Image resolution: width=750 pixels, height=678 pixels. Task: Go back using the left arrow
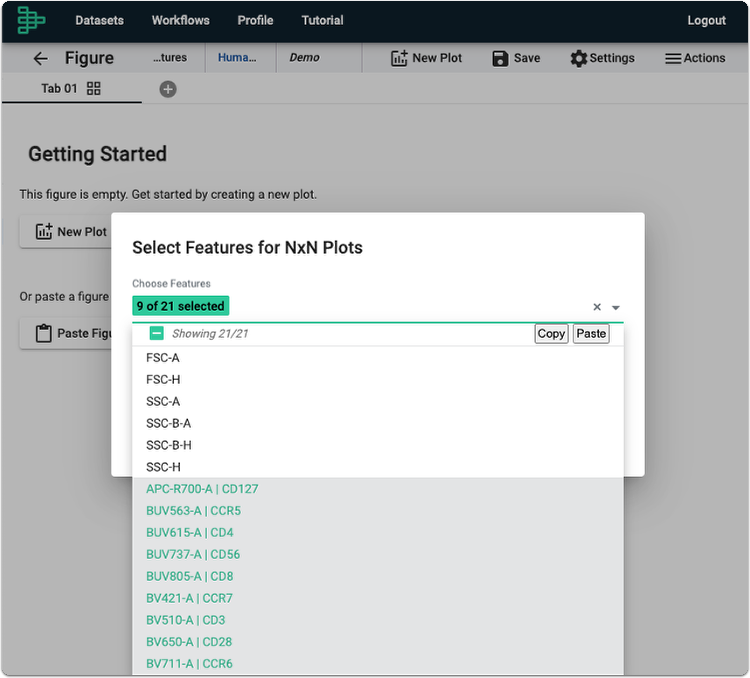pyautogui.click(x=41, y=58)
